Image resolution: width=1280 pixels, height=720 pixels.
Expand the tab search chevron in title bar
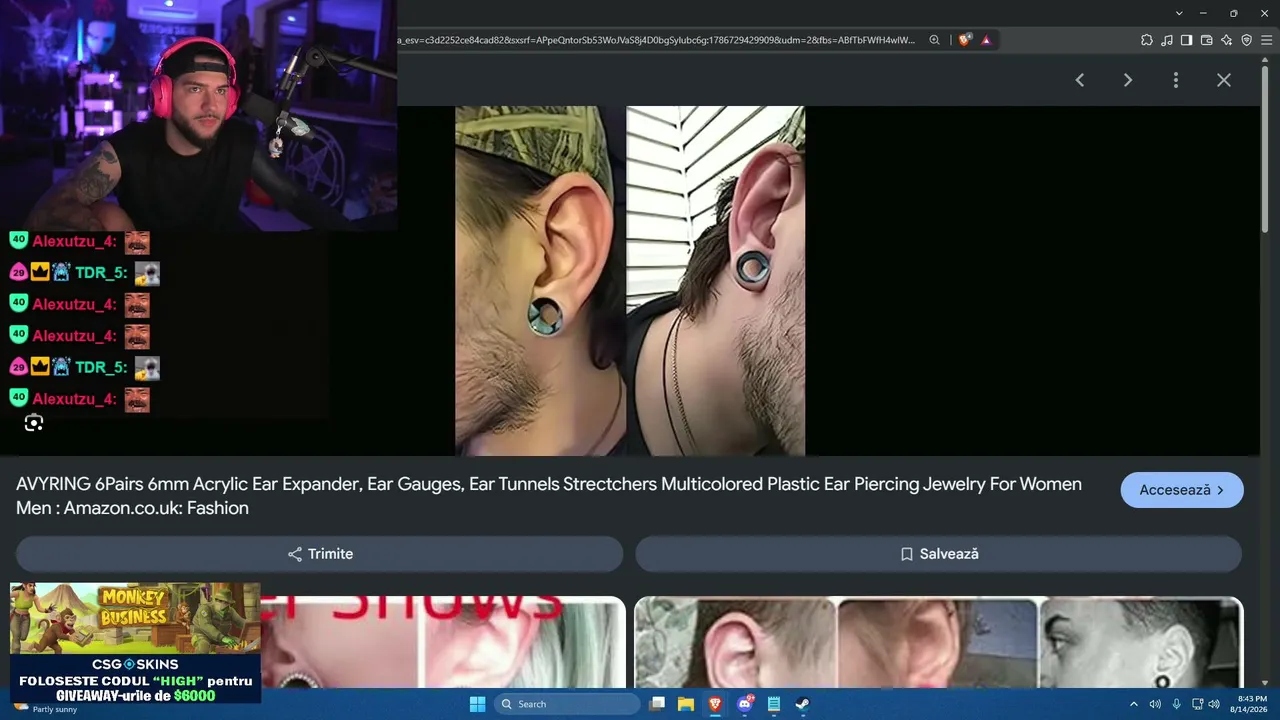(1179, 13)
